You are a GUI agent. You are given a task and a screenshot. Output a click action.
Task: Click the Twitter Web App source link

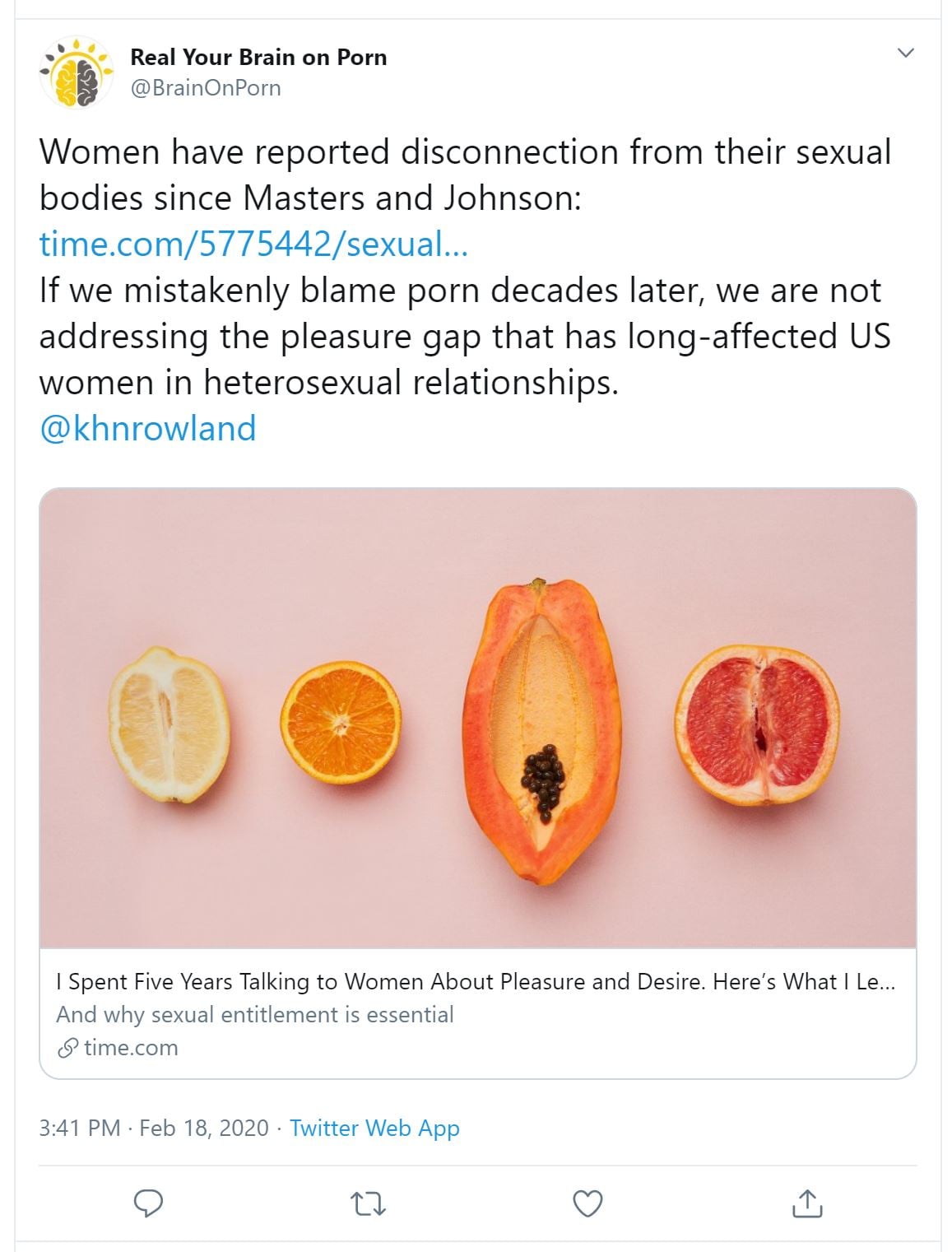[374, 1128]
